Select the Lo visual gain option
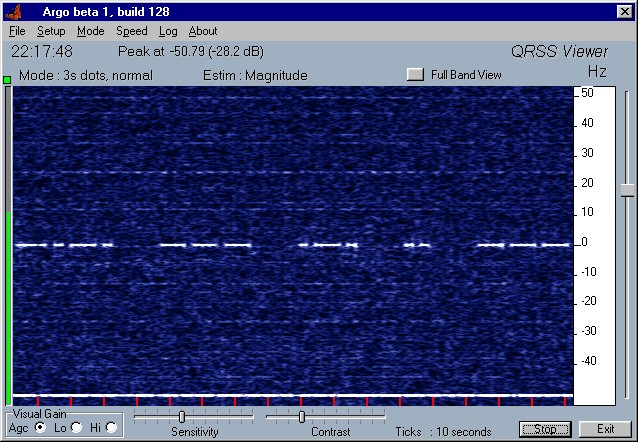Image resolution: width=638 pixels, height=442 pixels. click(76, 427)
